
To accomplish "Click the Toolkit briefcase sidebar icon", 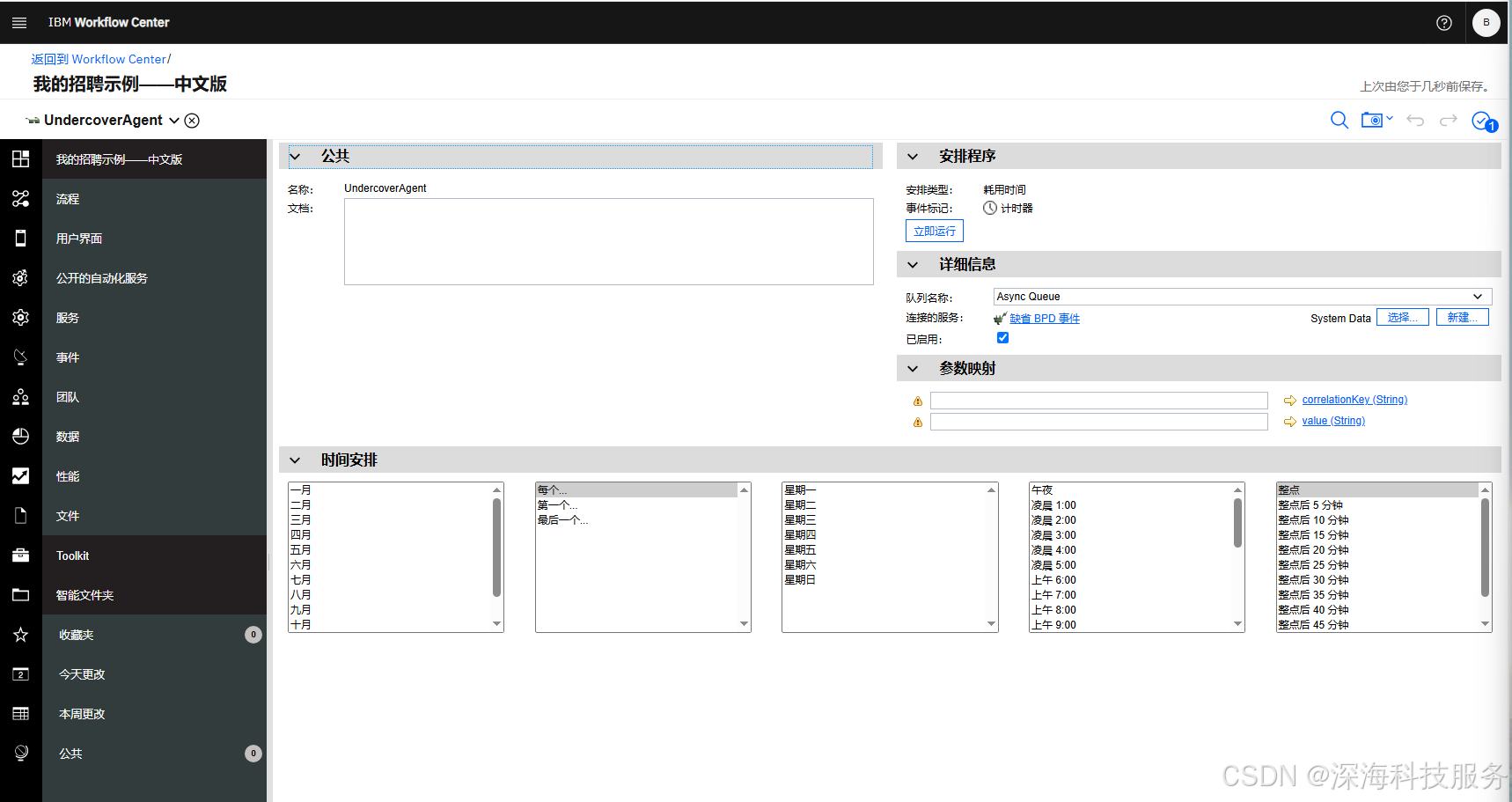I will pyautogui.click(x=21, y=556).
